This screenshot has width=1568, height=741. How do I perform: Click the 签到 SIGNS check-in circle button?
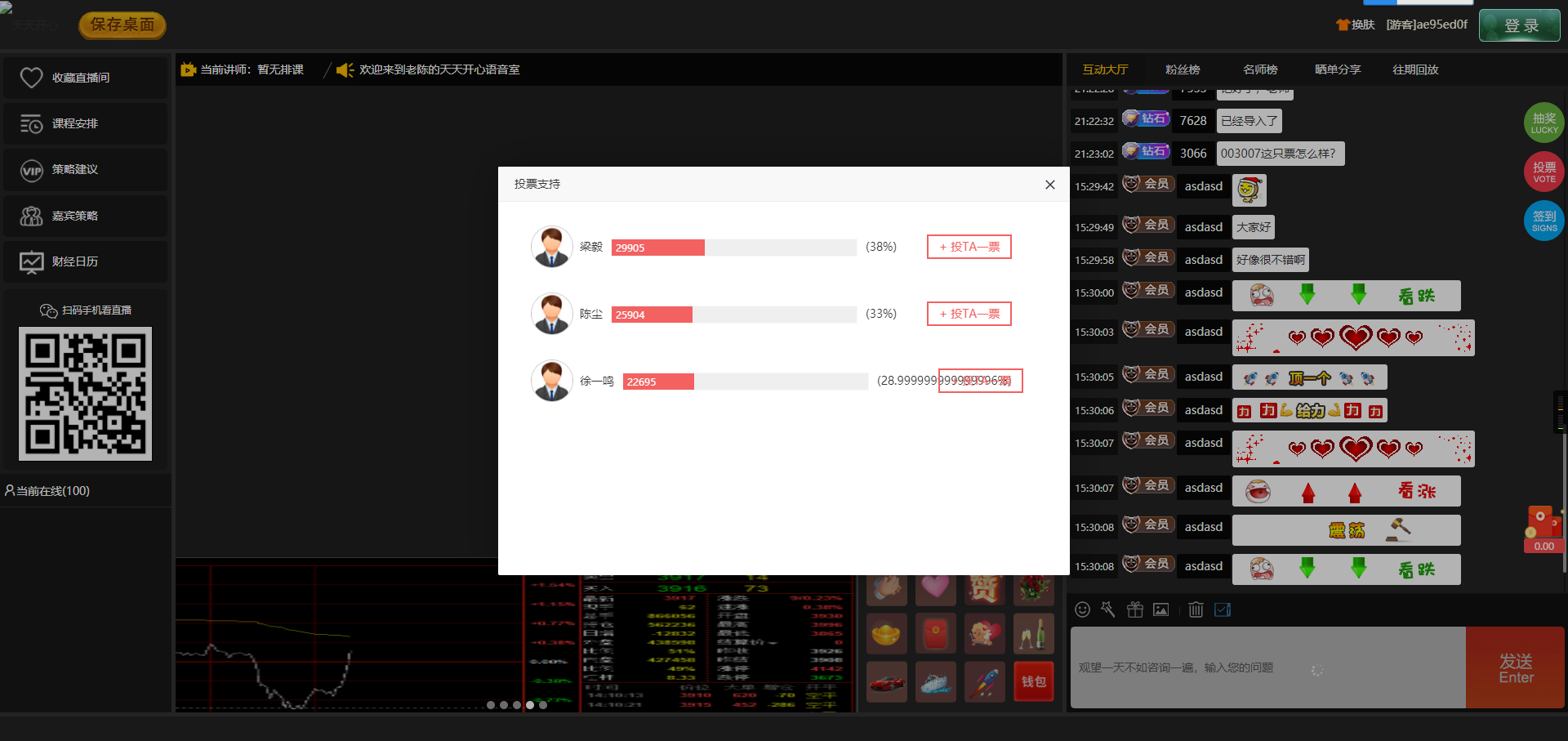point(1543,221)
